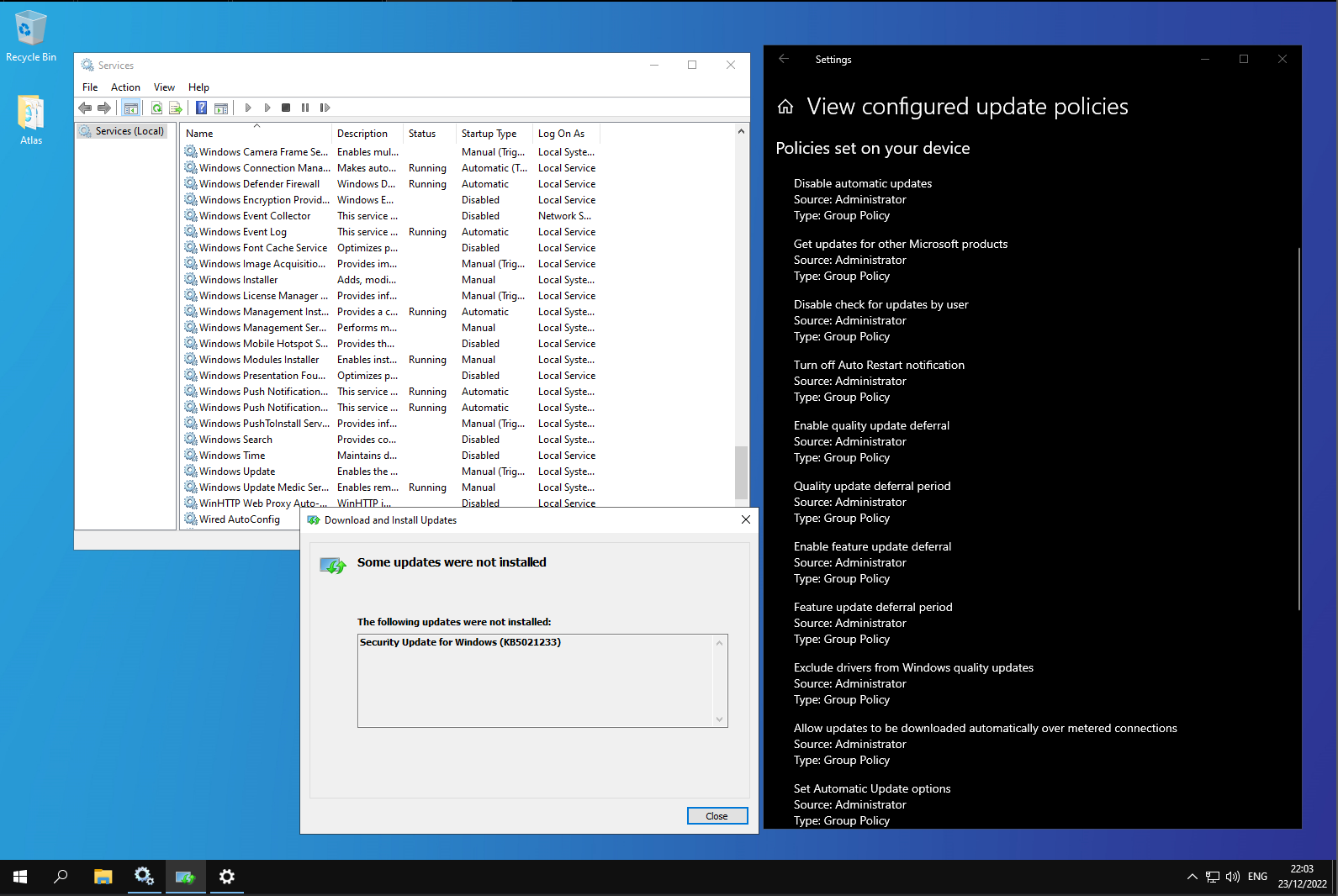Click the Services list vertical scrollbar thumb
1338x896 pixels.
pyautogui.click(x=741, y=472)
